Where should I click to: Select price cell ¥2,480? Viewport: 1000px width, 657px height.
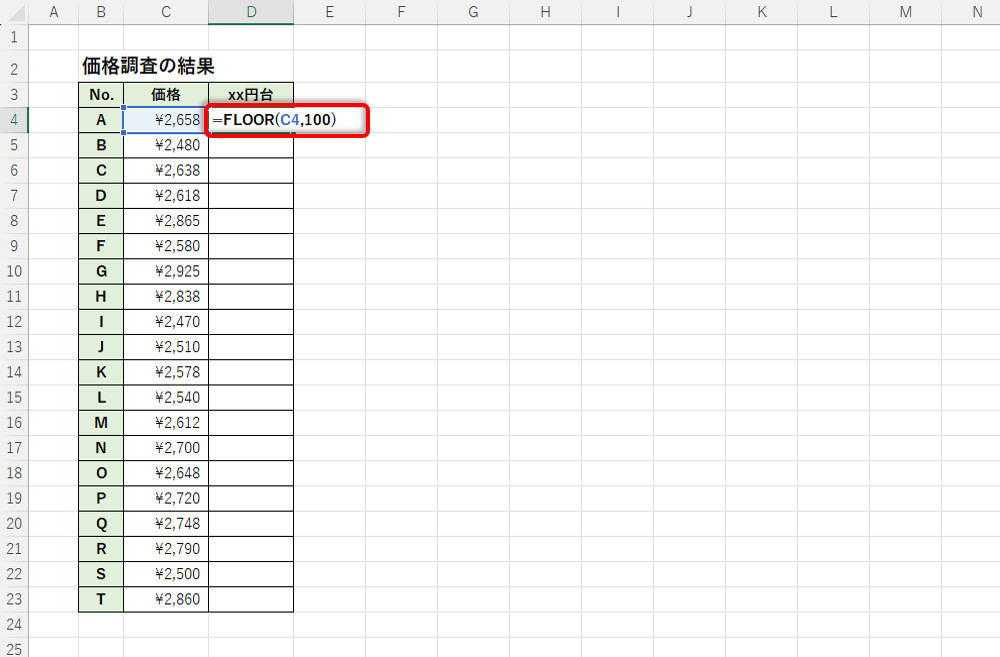pyautogui.click(x=166, y=145)
